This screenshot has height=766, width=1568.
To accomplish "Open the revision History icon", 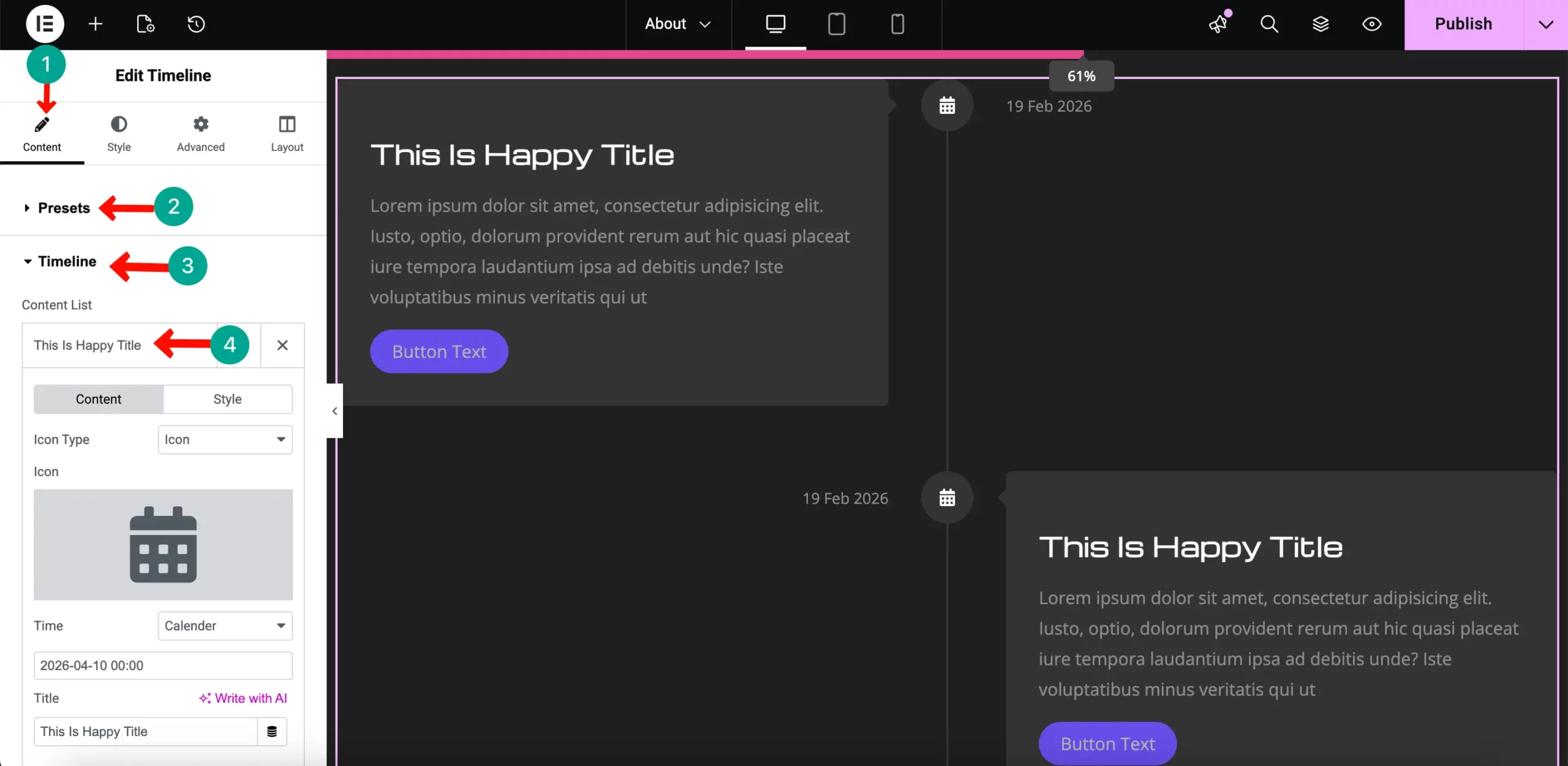I will (196, 24).
